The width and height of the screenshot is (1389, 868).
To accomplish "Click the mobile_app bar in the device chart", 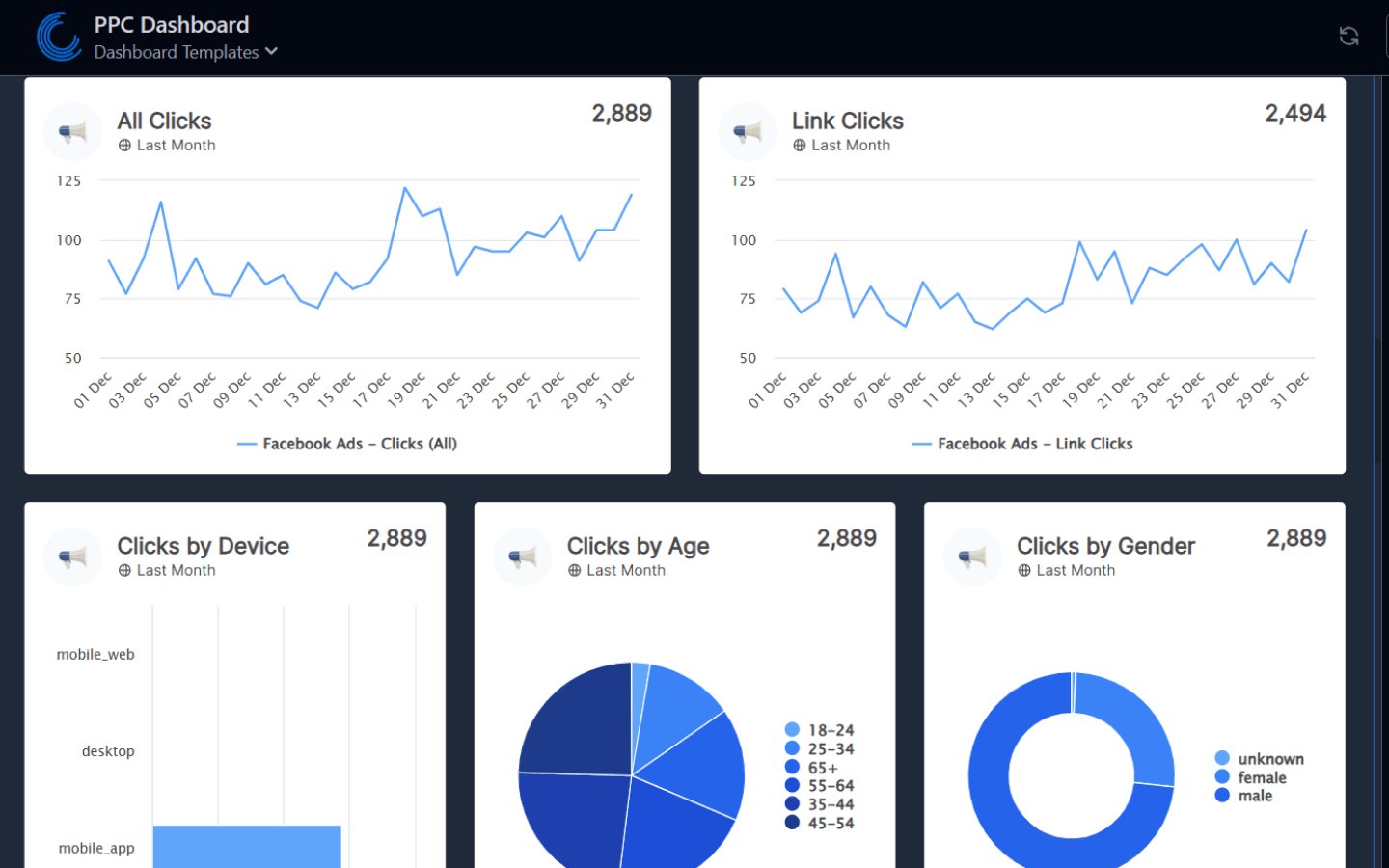I will [246, 846].
